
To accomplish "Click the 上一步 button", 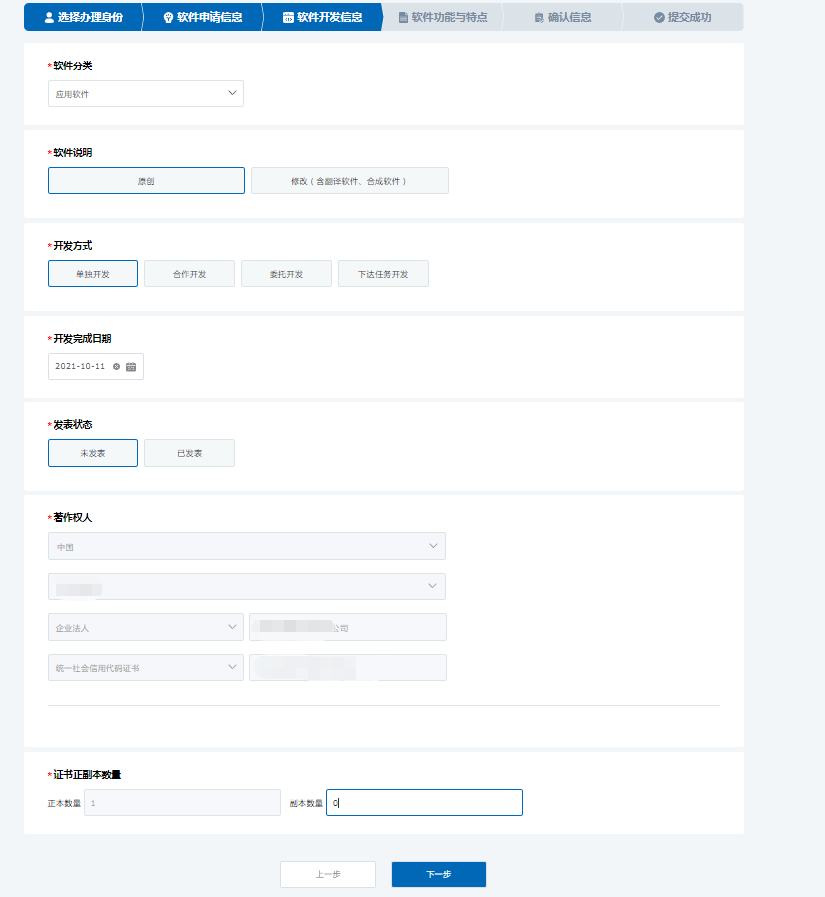I will click(328, 874).
